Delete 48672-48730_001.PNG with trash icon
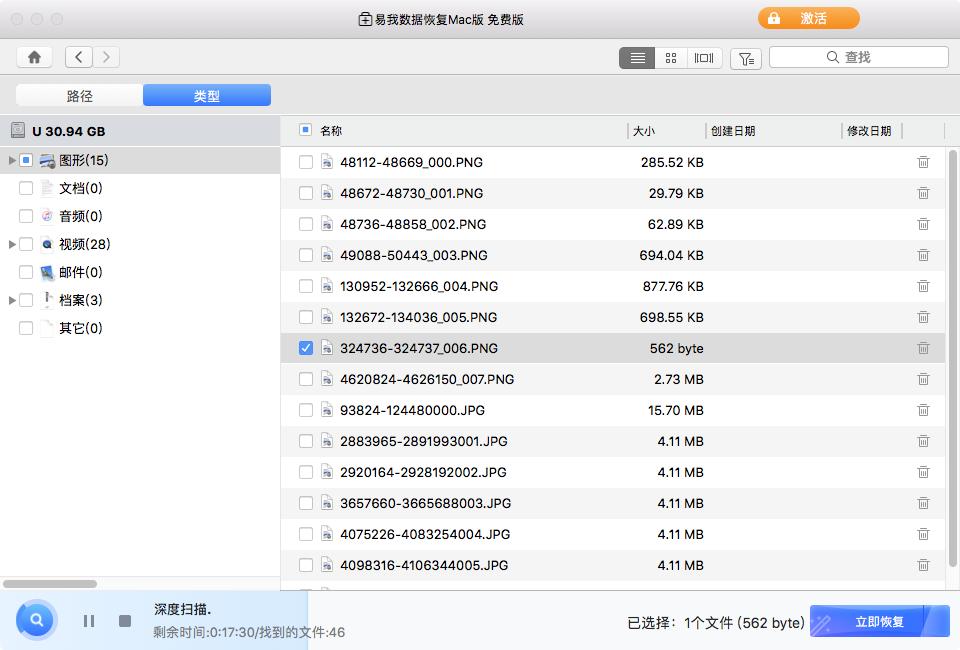This screenshot has height=650, width=960. pyautogui.click(x=922, y=193)
